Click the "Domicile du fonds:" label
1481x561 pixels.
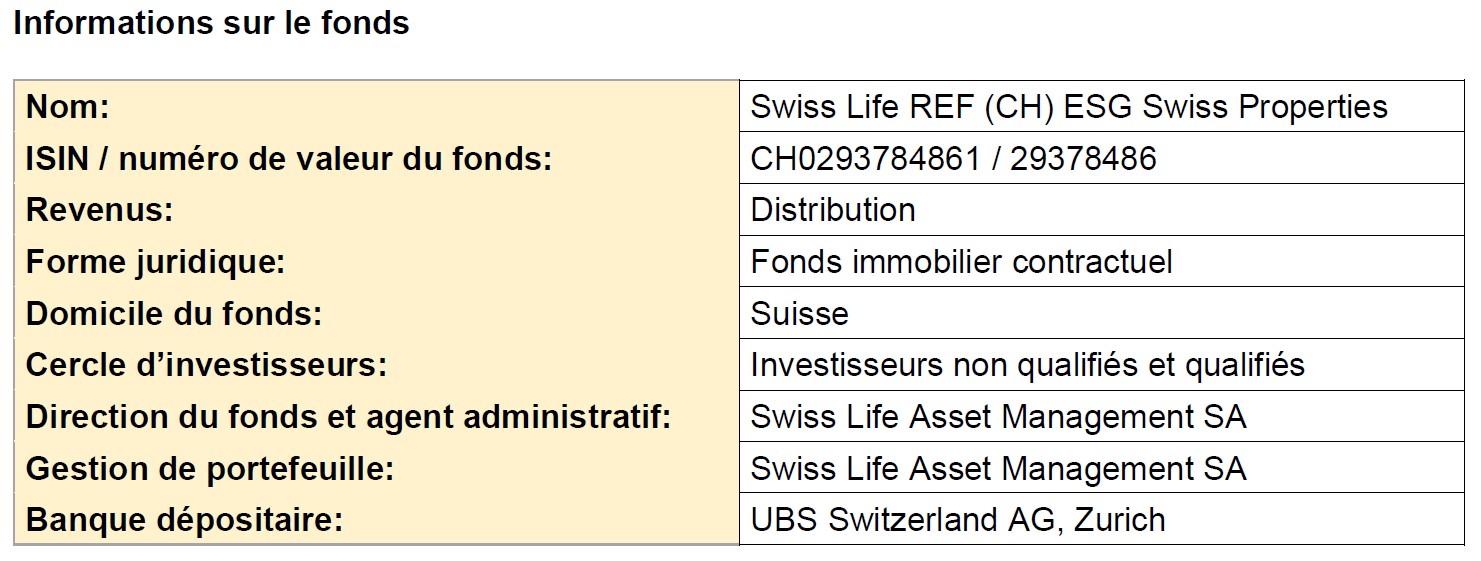174,314
